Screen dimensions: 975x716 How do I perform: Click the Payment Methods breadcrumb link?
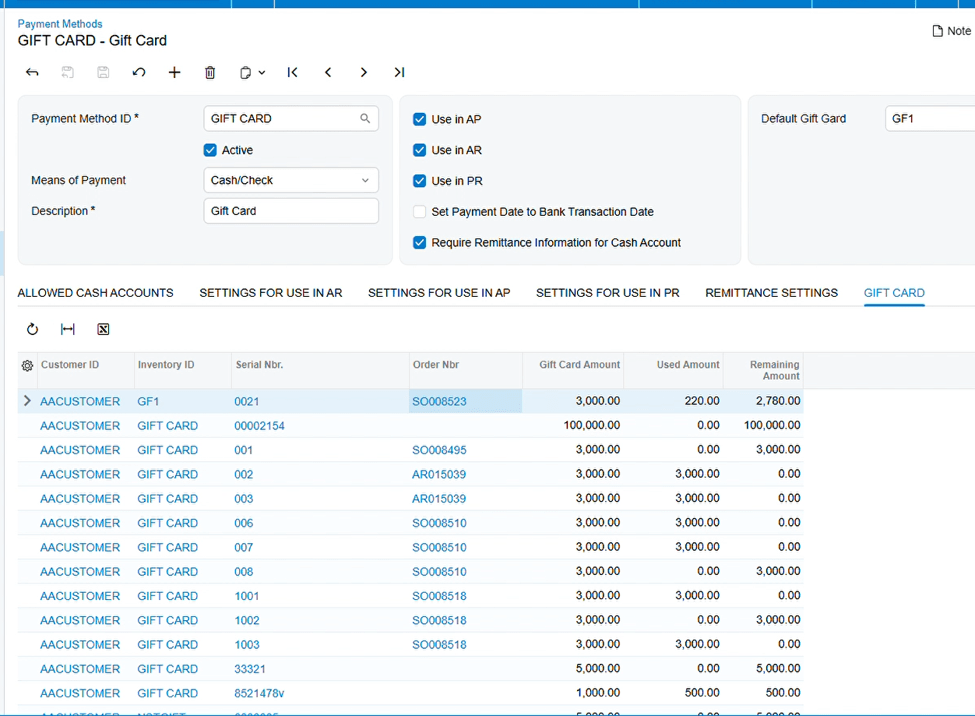pyautogui.click(x=60, y=24)
